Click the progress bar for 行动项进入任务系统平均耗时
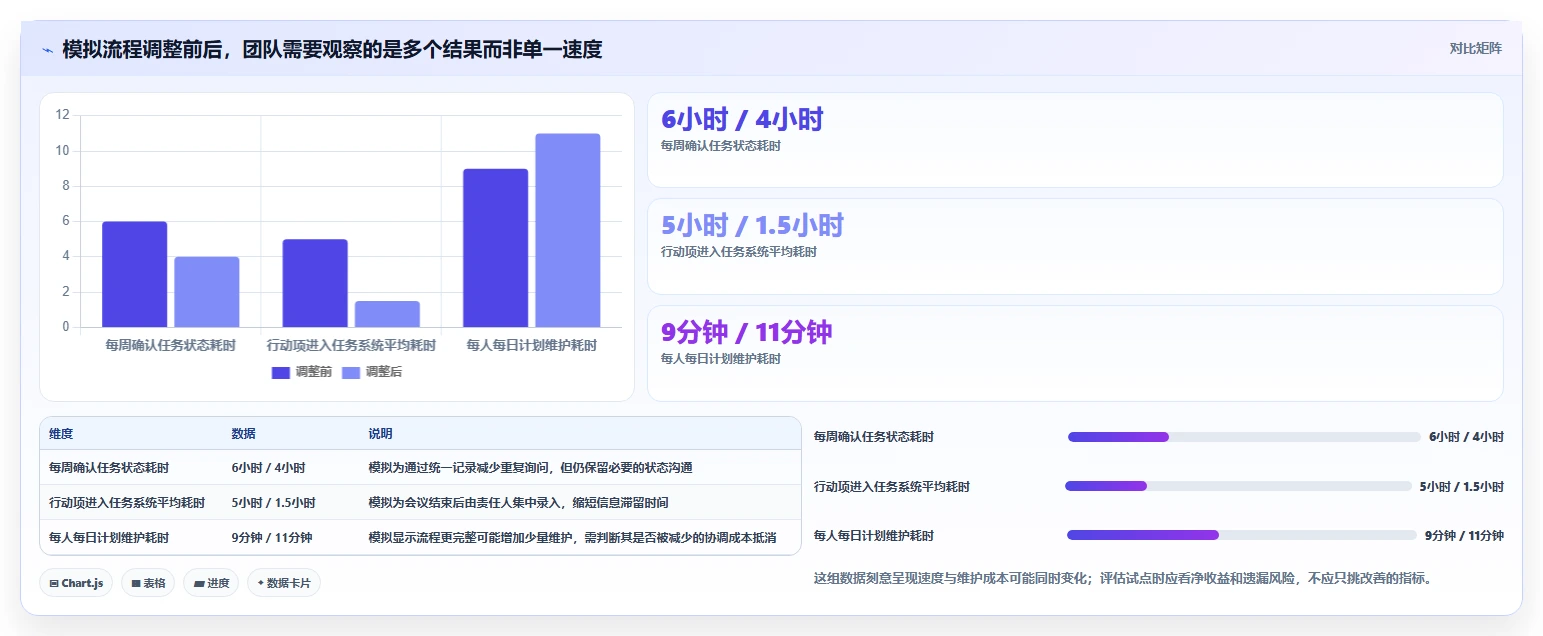This screenshot has height=636, width=1543. [x=1239, y=486]
